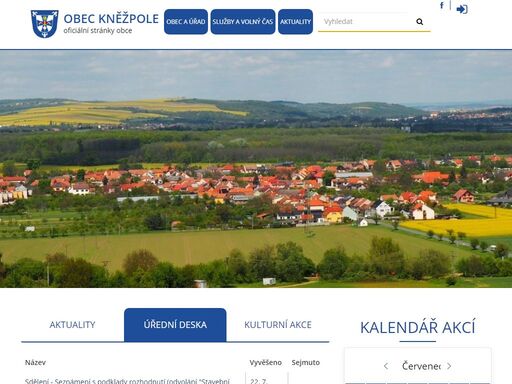Open the AKTUALITY top menu

point(295,22)
